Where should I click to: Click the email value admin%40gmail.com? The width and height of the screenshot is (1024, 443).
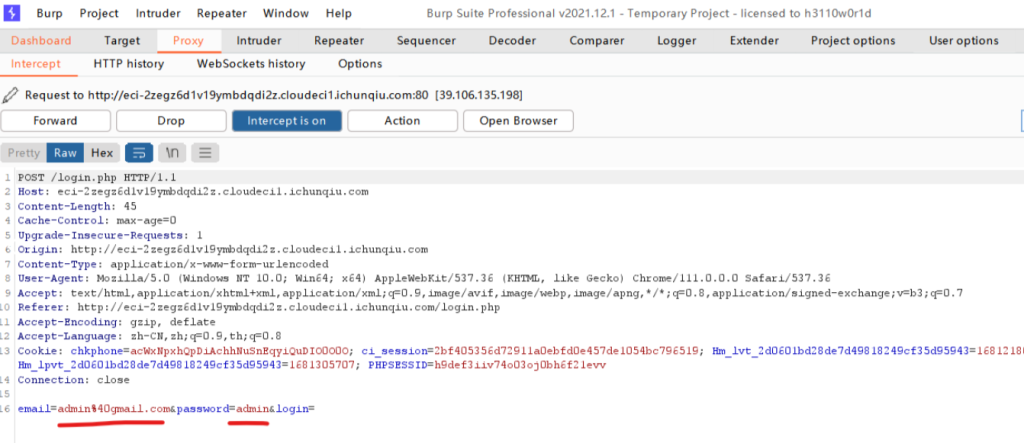[x=114, y=408]
